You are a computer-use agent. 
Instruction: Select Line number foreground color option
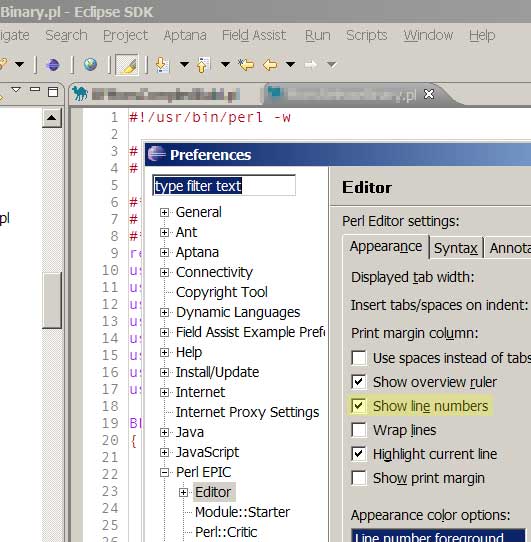click(x=438, y=536)
